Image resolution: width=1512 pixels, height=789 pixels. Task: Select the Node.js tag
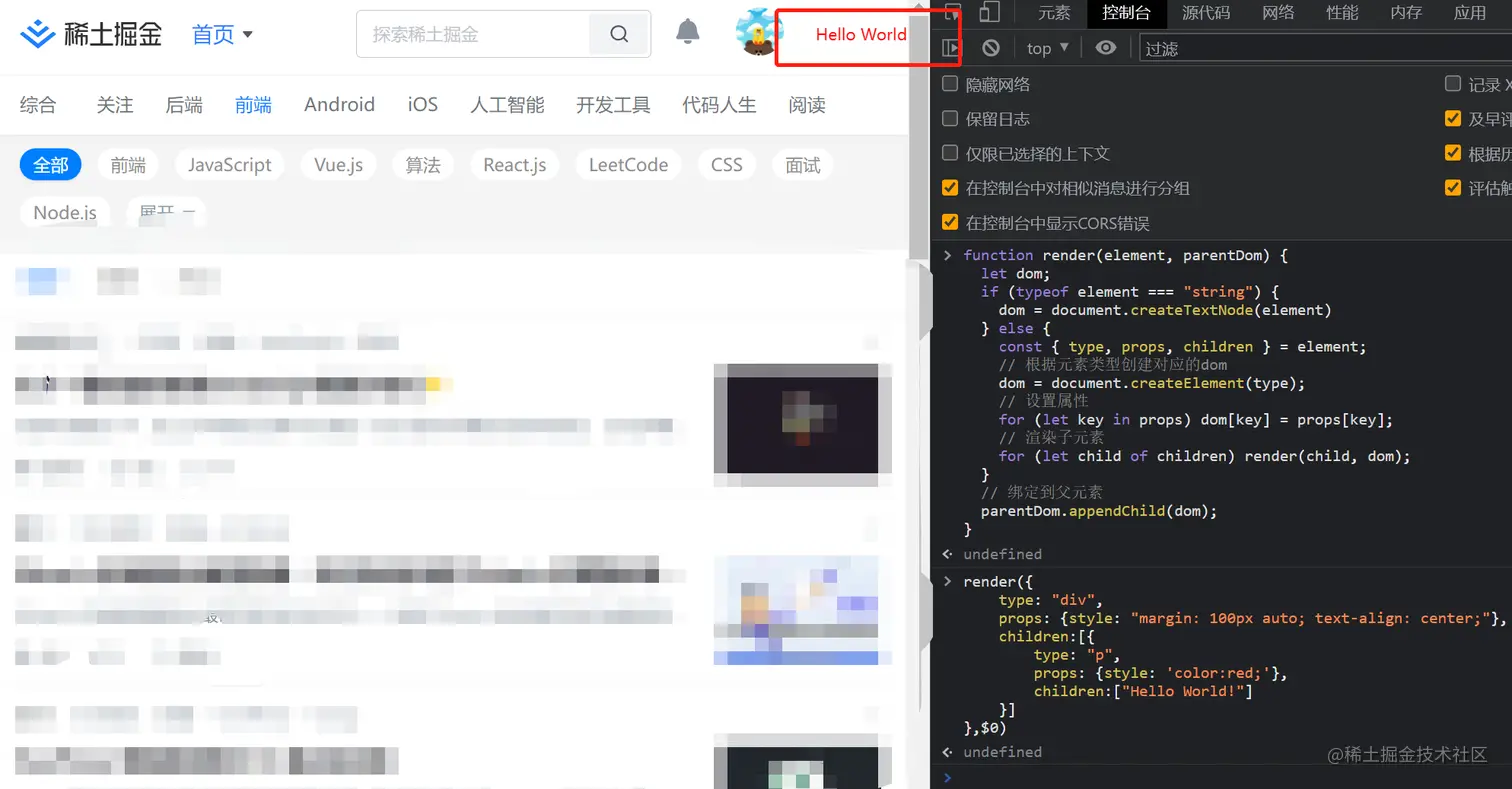click(x=65, y=212)
